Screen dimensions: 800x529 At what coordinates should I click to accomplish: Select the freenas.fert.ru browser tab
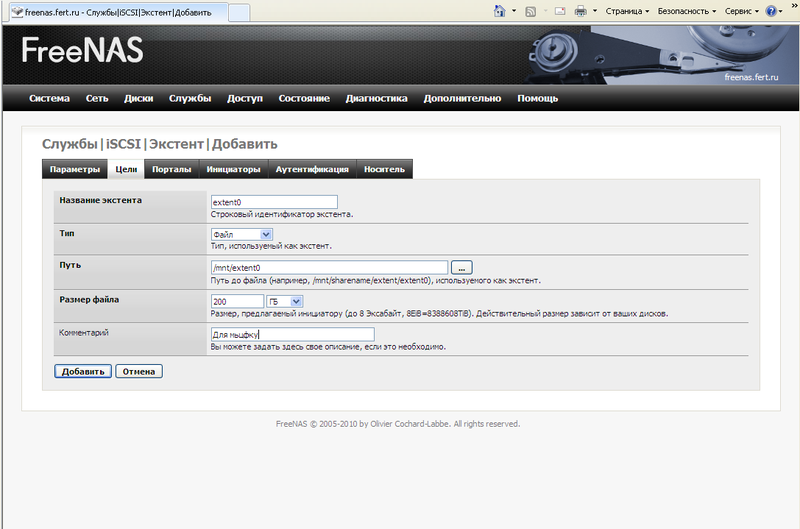(118, 12)
